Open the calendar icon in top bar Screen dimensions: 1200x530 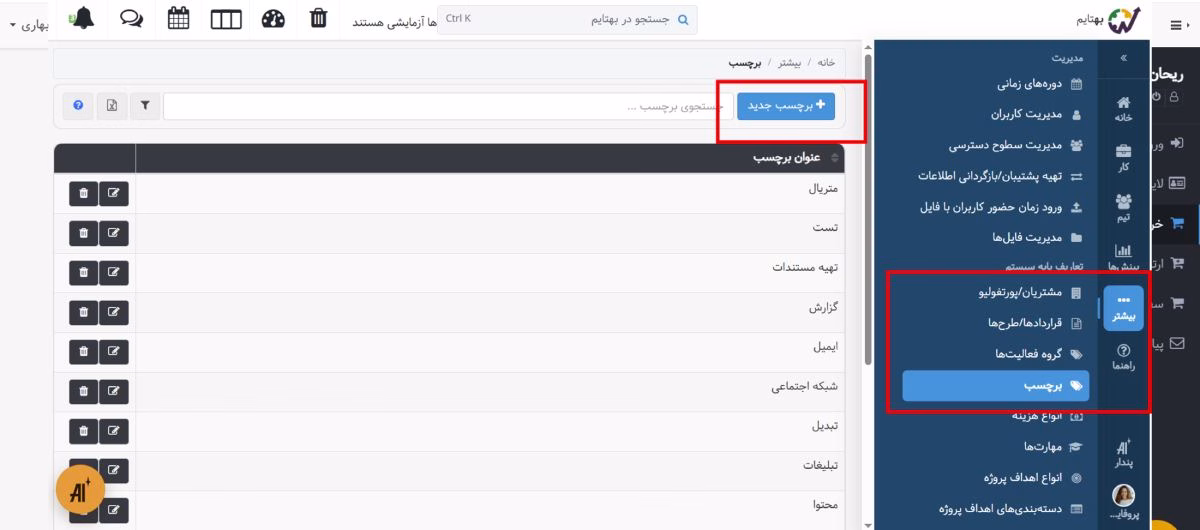pos(178,18)
